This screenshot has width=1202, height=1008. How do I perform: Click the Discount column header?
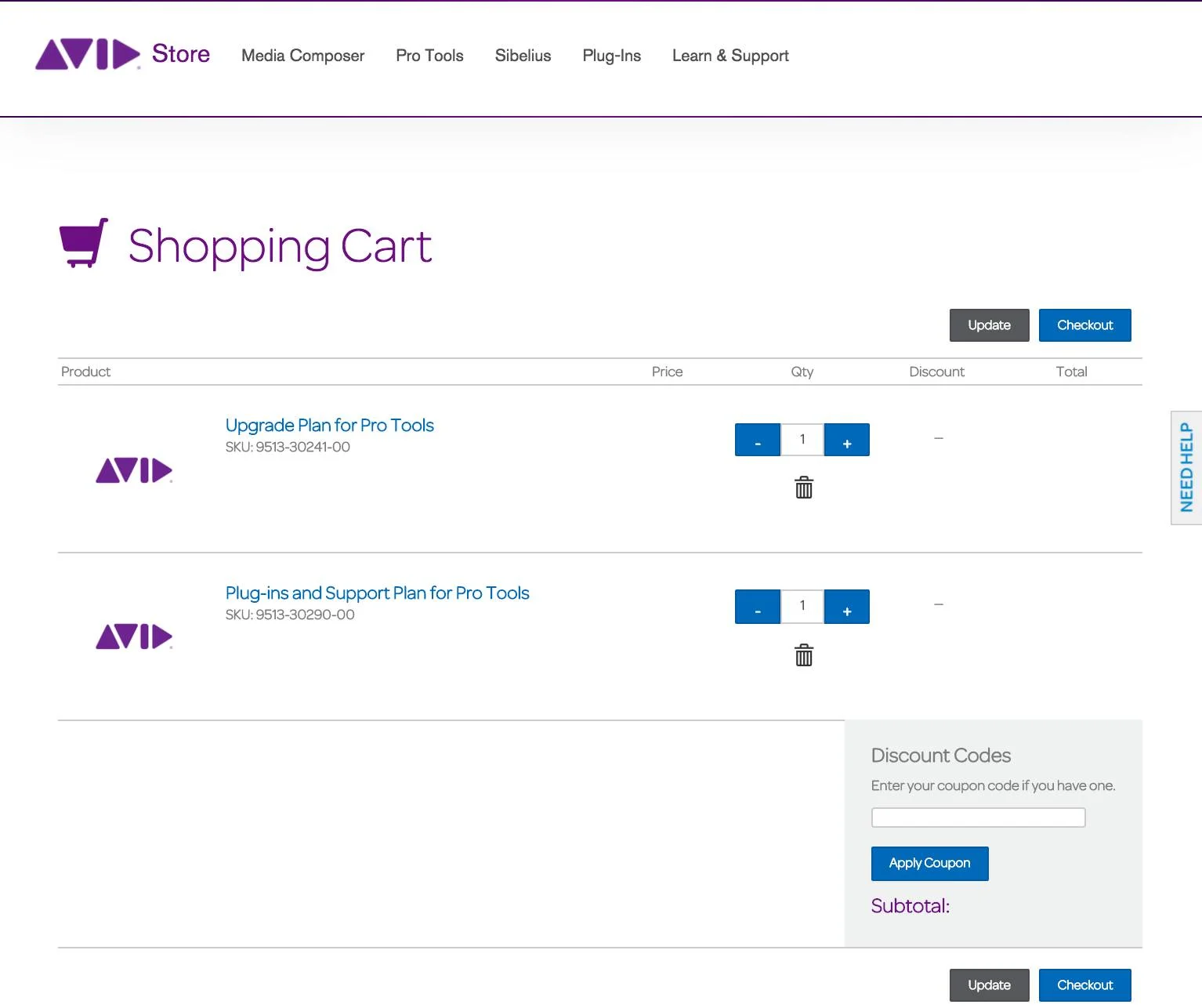pyautogui.click(x=936, y=372)
